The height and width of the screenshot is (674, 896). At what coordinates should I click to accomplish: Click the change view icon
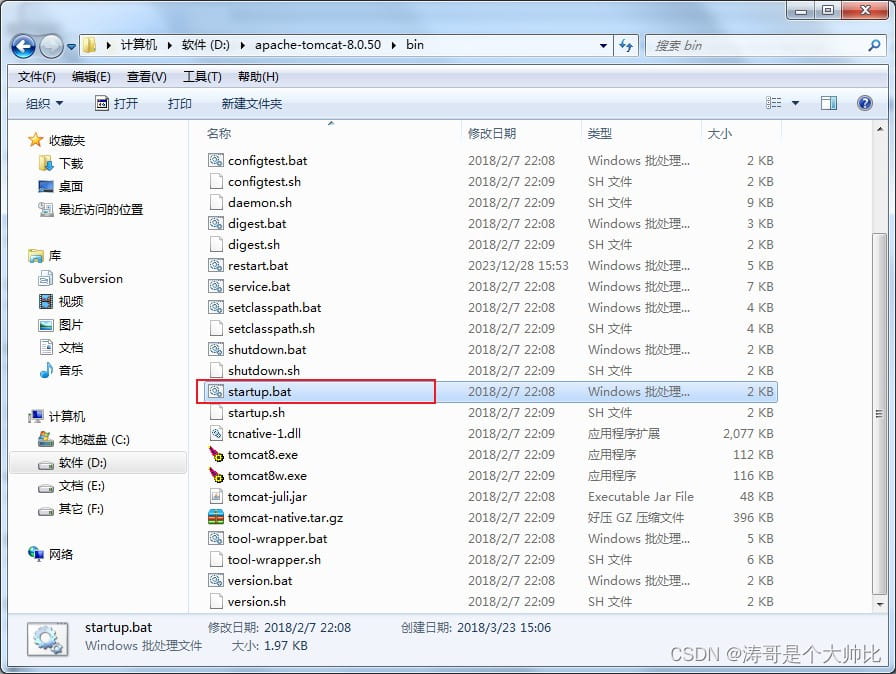tap(773, 103)
